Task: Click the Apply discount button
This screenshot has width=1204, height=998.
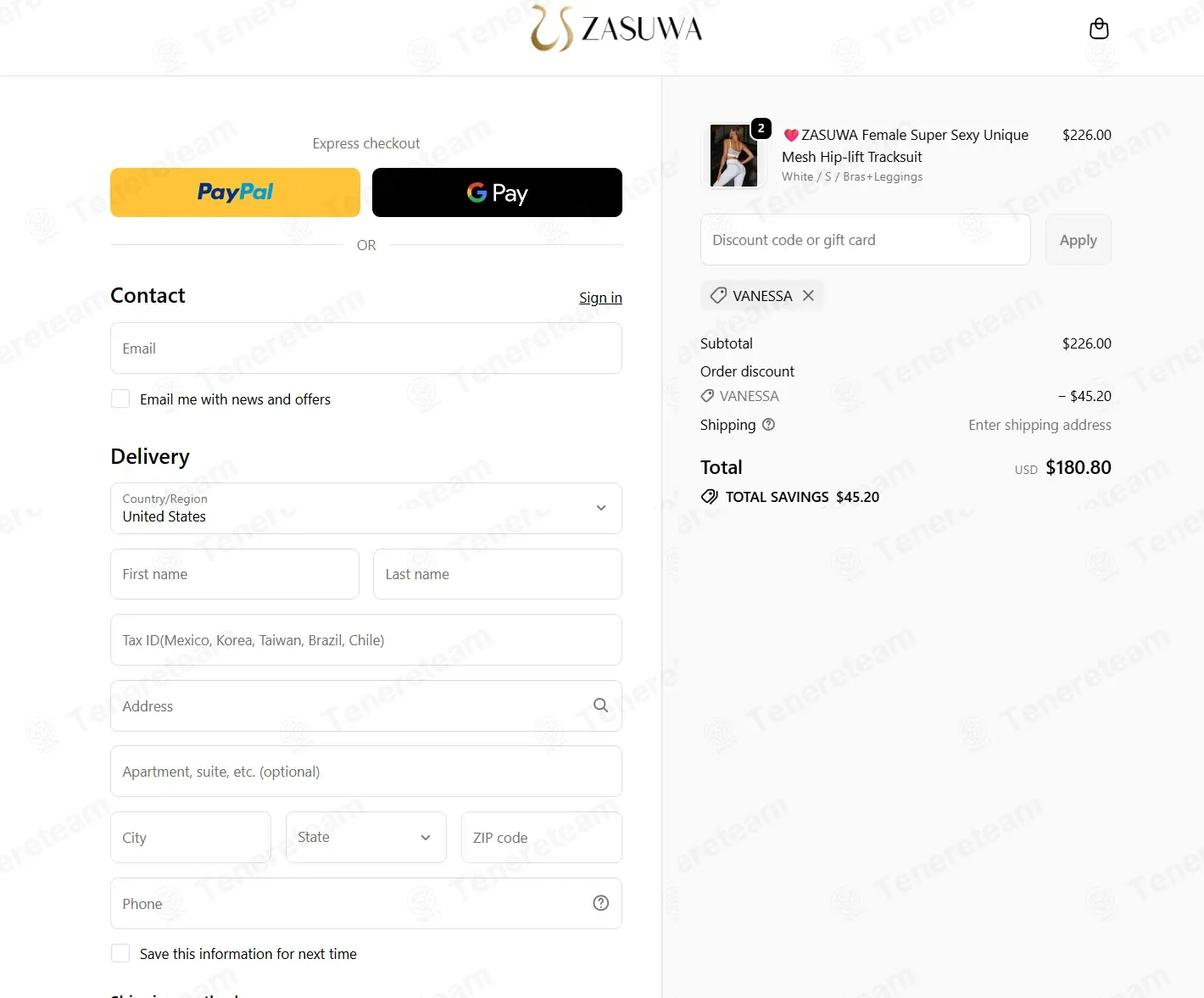Action: coord(1078,240)
